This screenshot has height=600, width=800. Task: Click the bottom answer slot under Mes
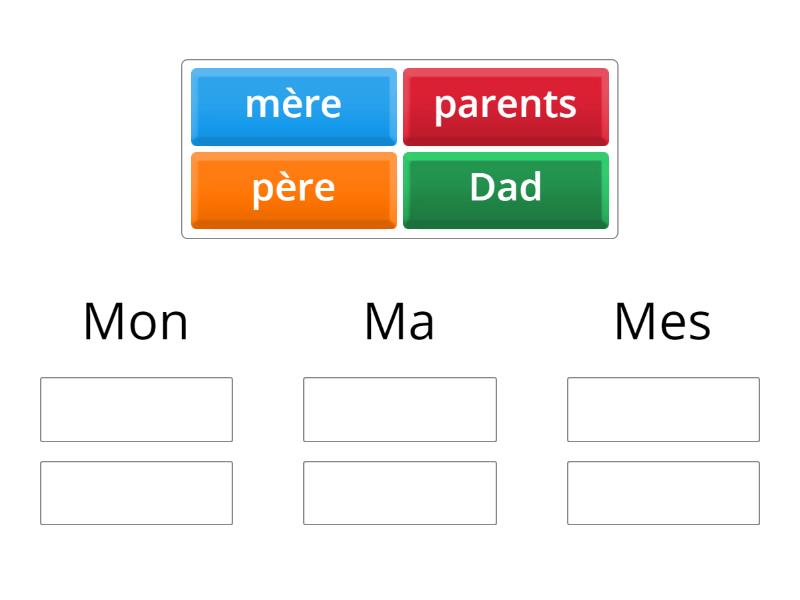(x=663, y=492)
